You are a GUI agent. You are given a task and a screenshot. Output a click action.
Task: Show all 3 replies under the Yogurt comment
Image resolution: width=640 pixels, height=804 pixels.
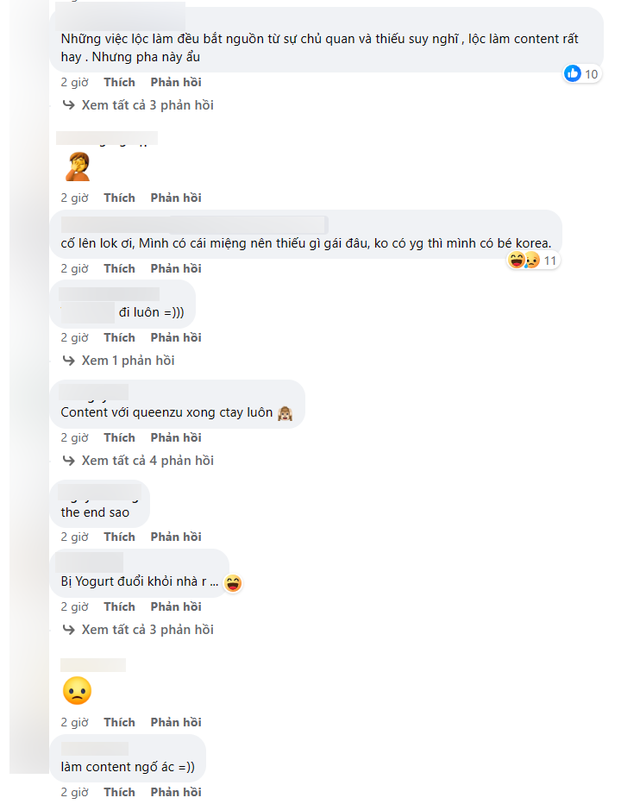(x=146, y=629)
